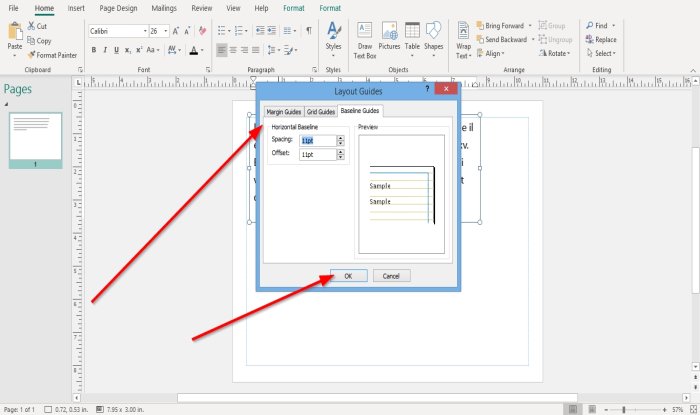
Task: Cut the selection with Cut
Action: click(x=37, y=26)
